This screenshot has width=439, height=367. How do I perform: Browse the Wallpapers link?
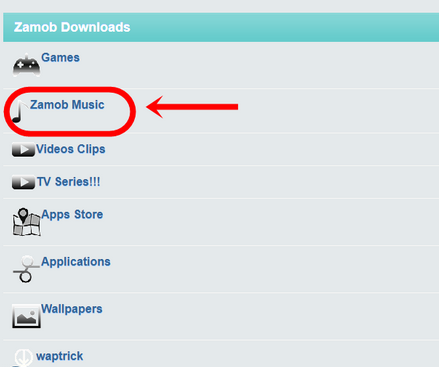click(x=72, y=309)
